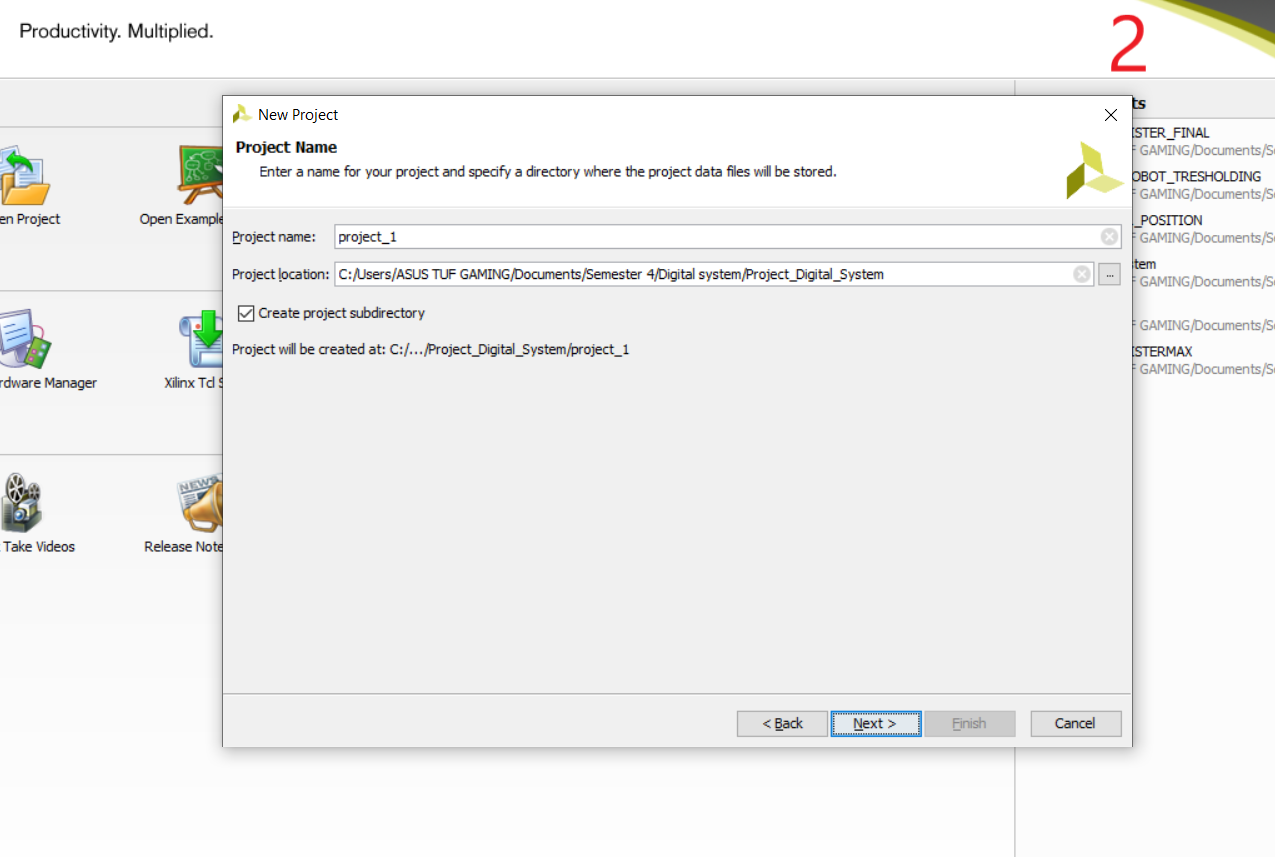Clear the project location field icon
The width and height of the screenshot is (1275, 857).
1082,274
